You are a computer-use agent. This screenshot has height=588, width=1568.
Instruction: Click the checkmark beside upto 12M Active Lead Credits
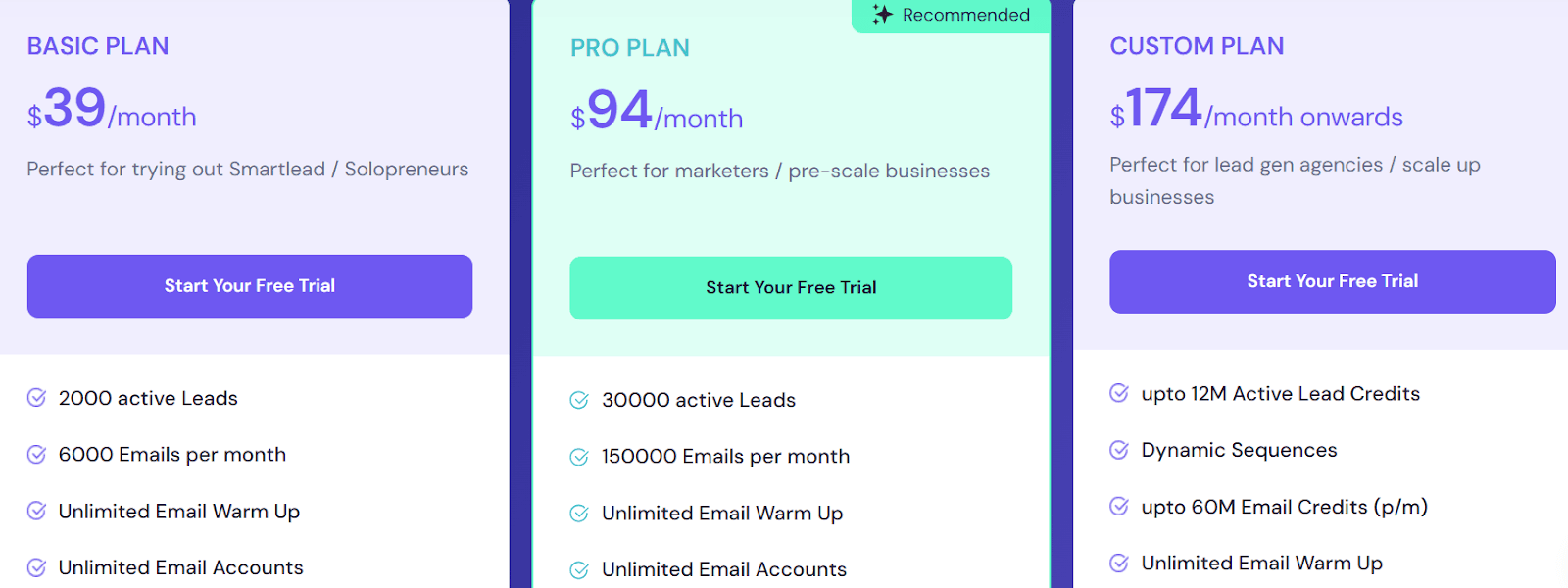coord(1118,393)
